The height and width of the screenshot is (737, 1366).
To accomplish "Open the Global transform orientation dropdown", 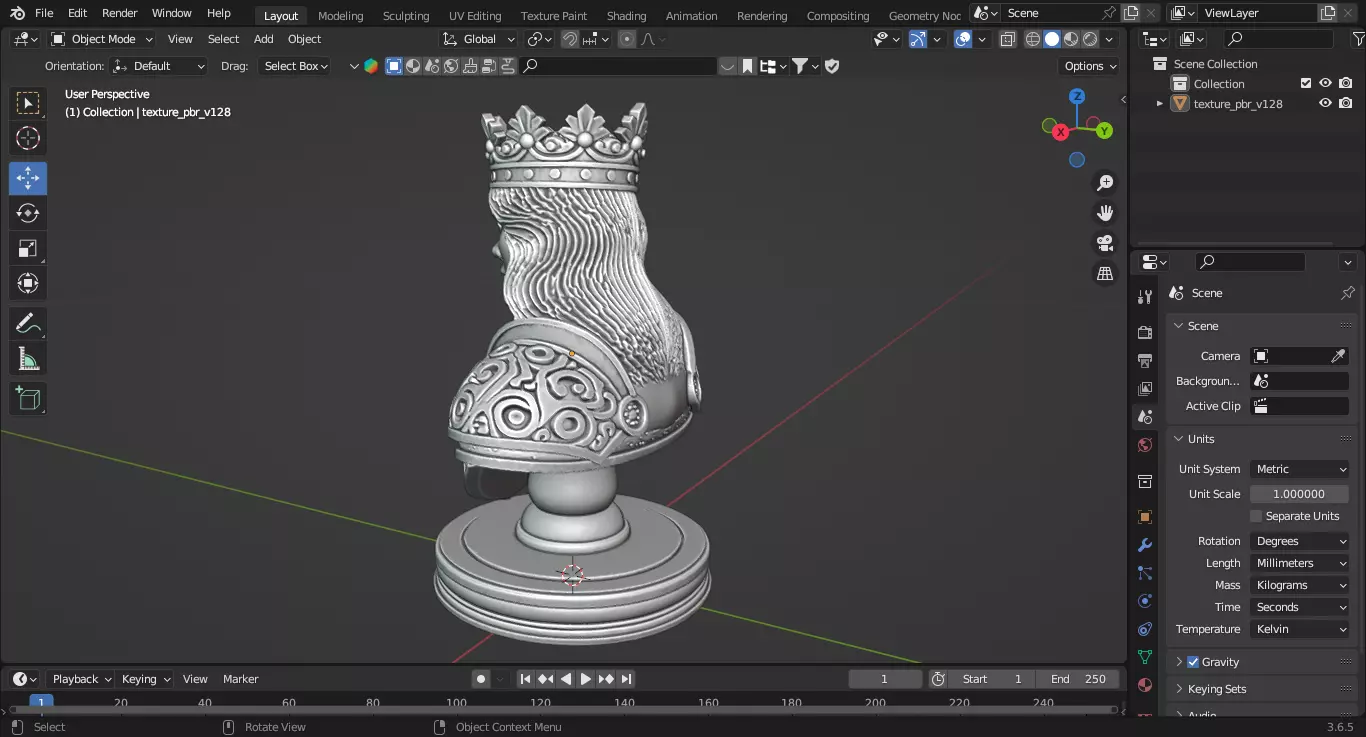I will pos(478,39).
